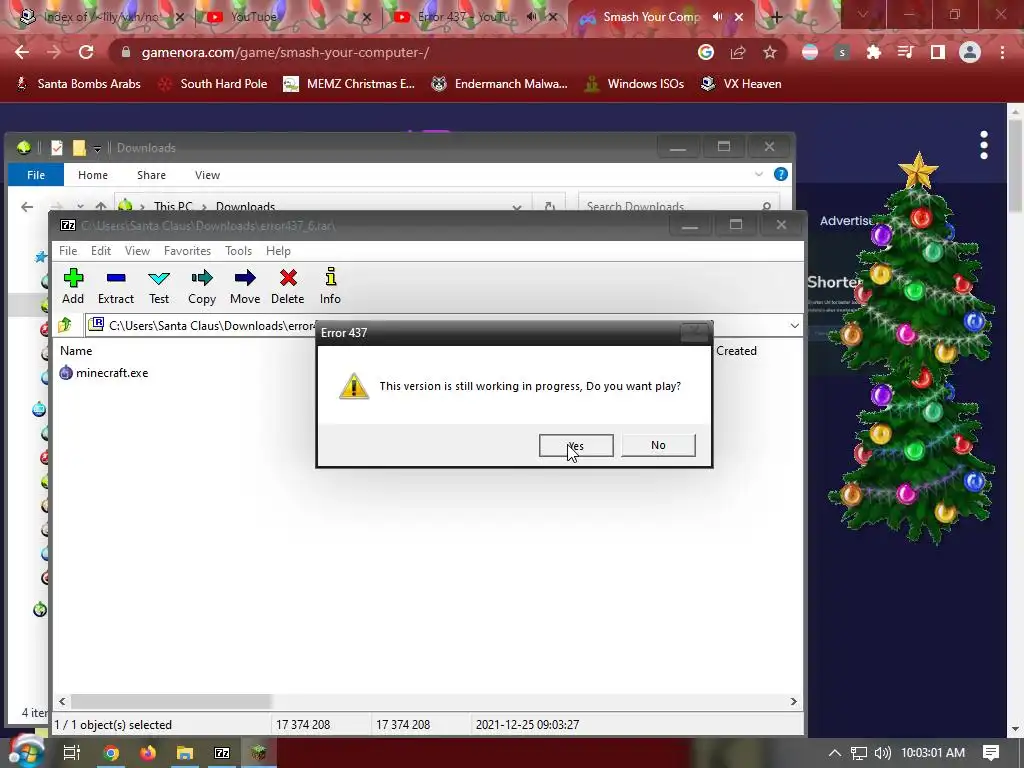Open the 7-Zip Edit menu
Viewport: 1024px width, 768px height.
click(x=101, y=251)
